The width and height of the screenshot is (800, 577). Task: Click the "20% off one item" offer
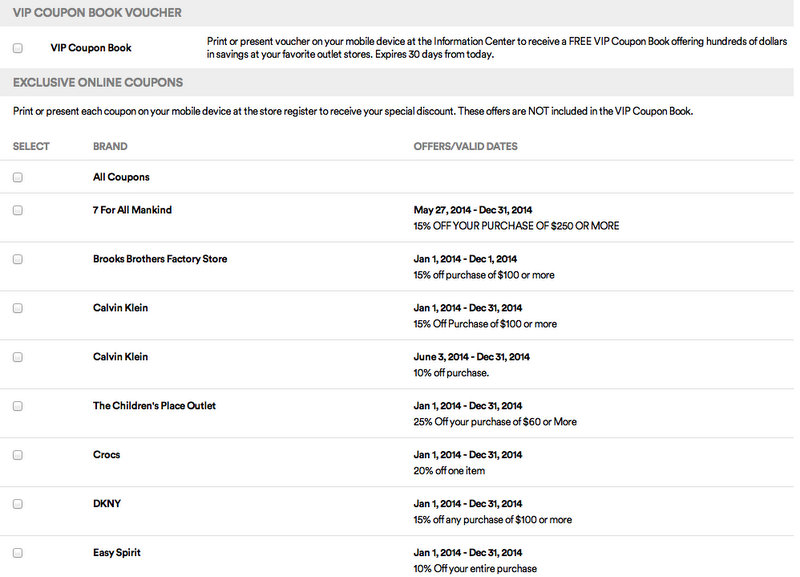point(449,471)
